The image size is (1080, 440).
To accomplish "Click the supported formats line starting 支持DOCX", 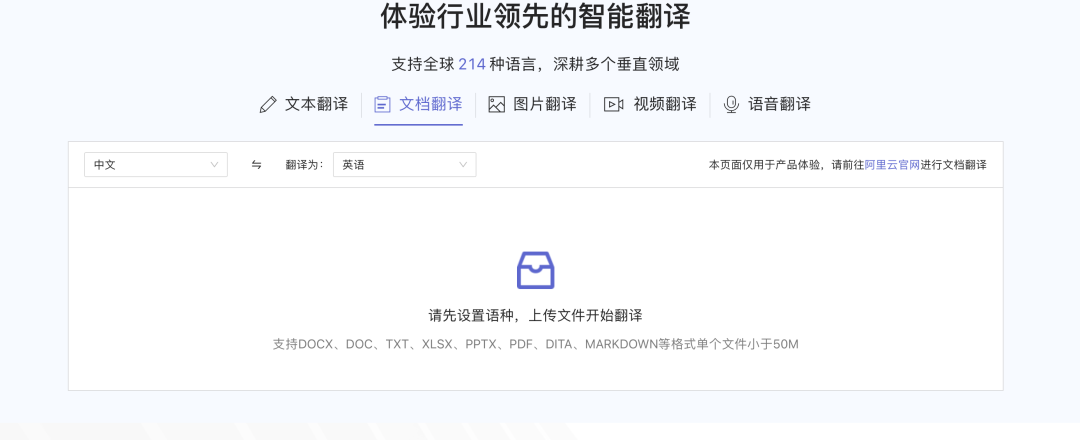I will [x=535, y=344].
